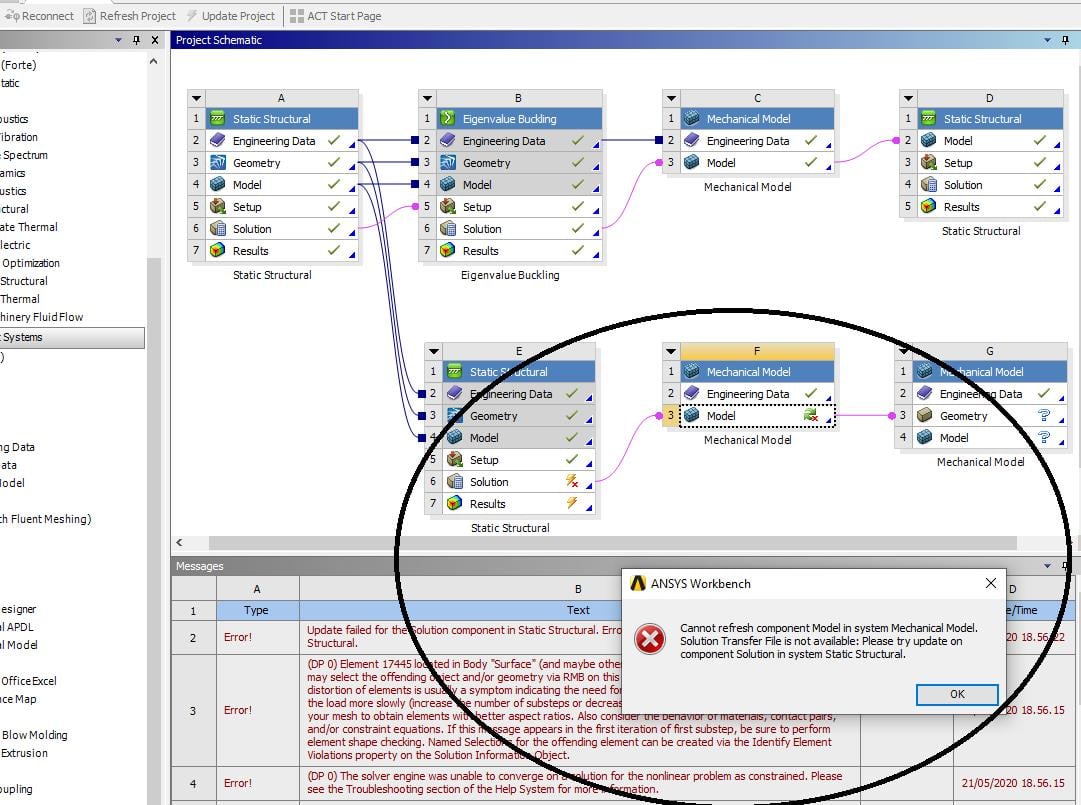Click OK in the ANSYS Workbench dialog
The width and height of the screenshot is (1081, 805).
(957, 694)
